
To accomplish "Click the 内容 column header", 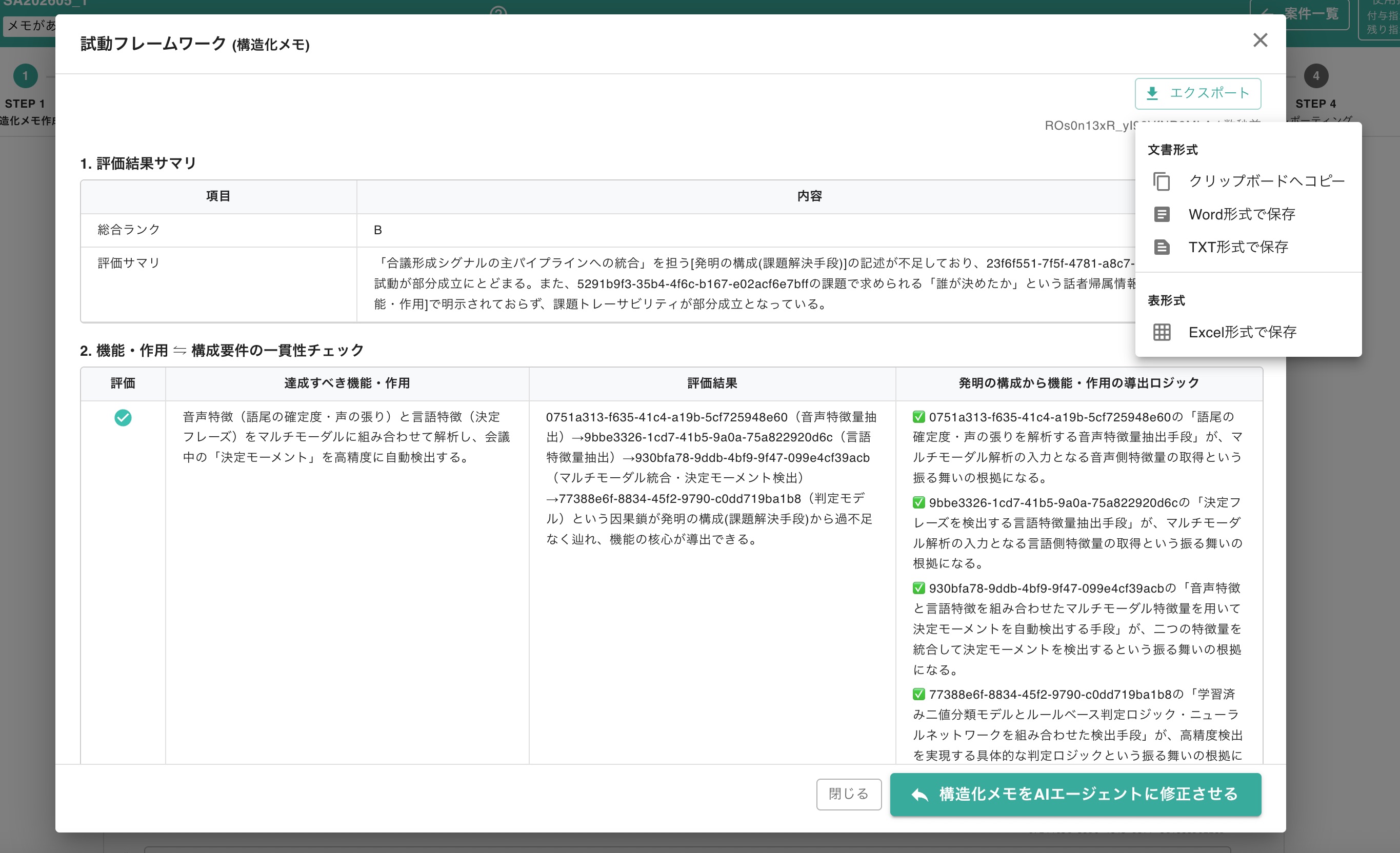I will pyautogui.click(x=809, y=196).
